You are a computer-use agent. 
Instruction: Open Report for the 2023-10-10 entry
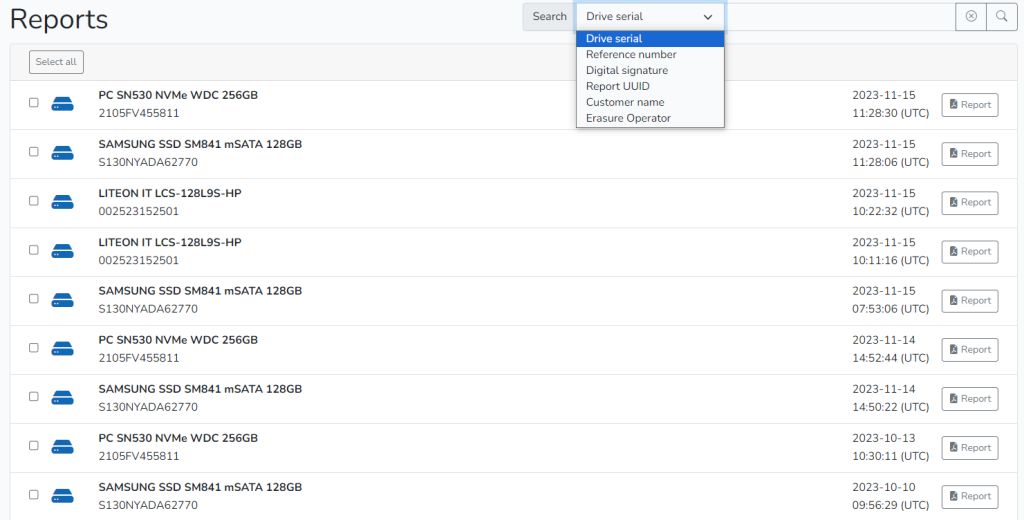[970, 496]
